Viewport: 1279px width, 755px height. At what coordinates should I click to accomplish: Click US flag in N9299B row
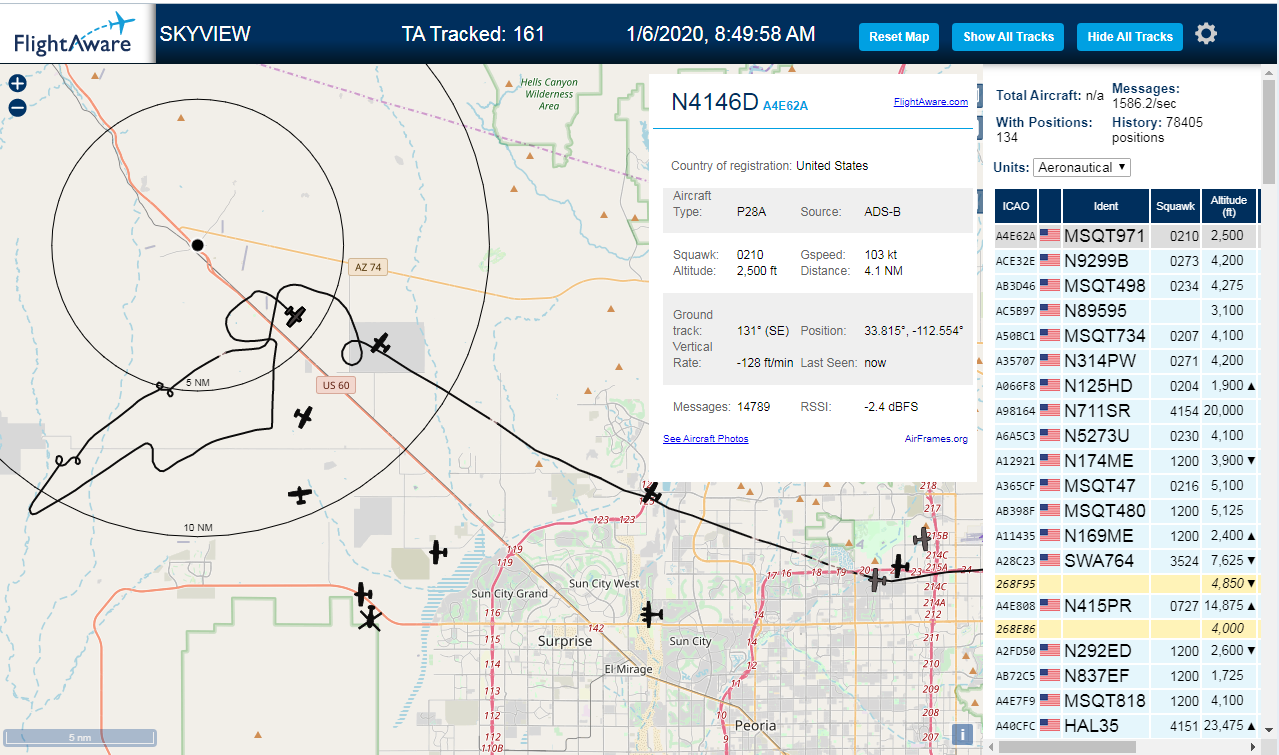pyautogui.click(x=1050, y=261)
